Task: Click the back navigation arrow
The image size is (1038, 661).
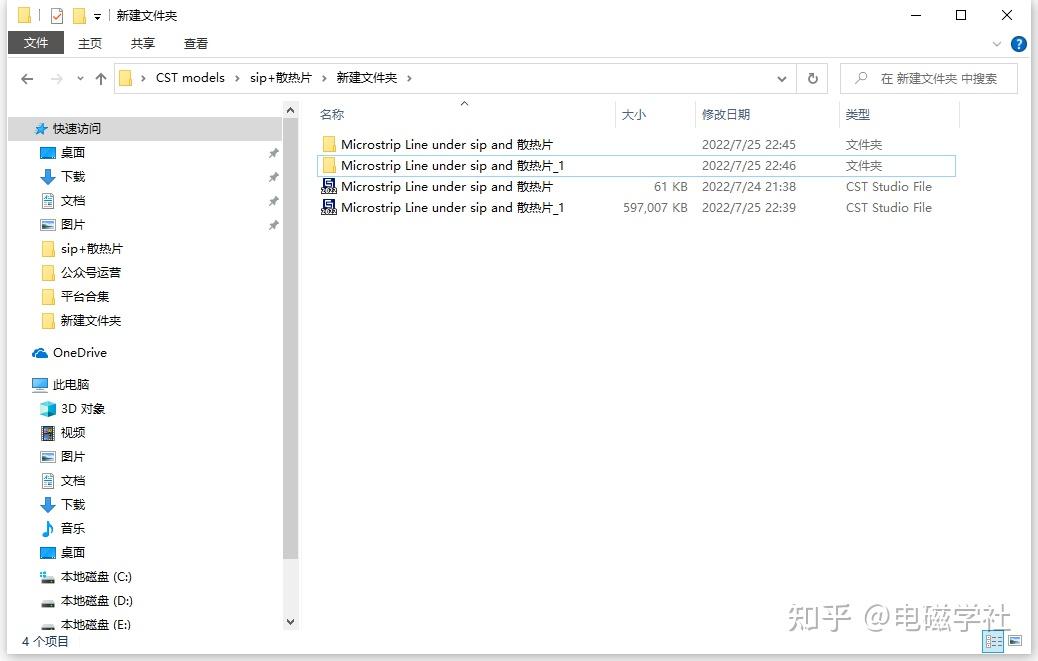Action: 27,78
